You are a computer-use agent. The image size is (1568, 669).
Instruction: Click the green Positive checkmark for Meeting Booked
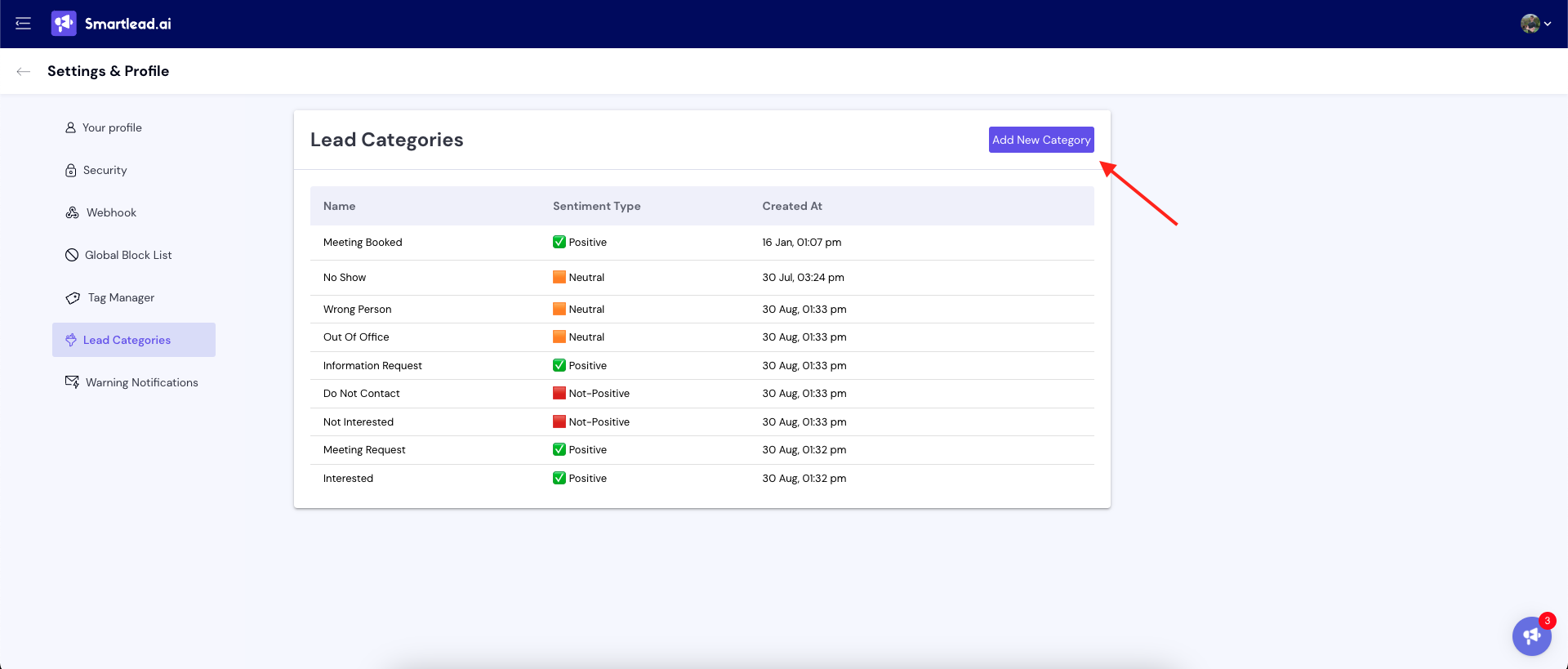(x=559, y=242)
